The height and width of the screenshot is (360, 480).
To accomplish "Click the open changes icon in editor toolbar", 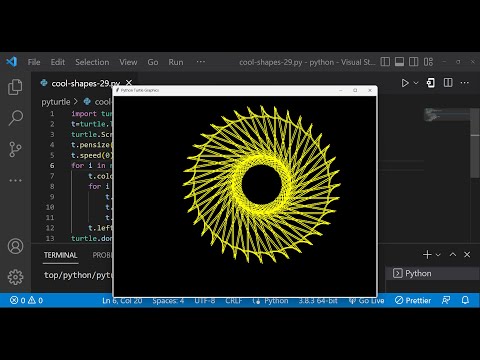I will coord(431,83).
